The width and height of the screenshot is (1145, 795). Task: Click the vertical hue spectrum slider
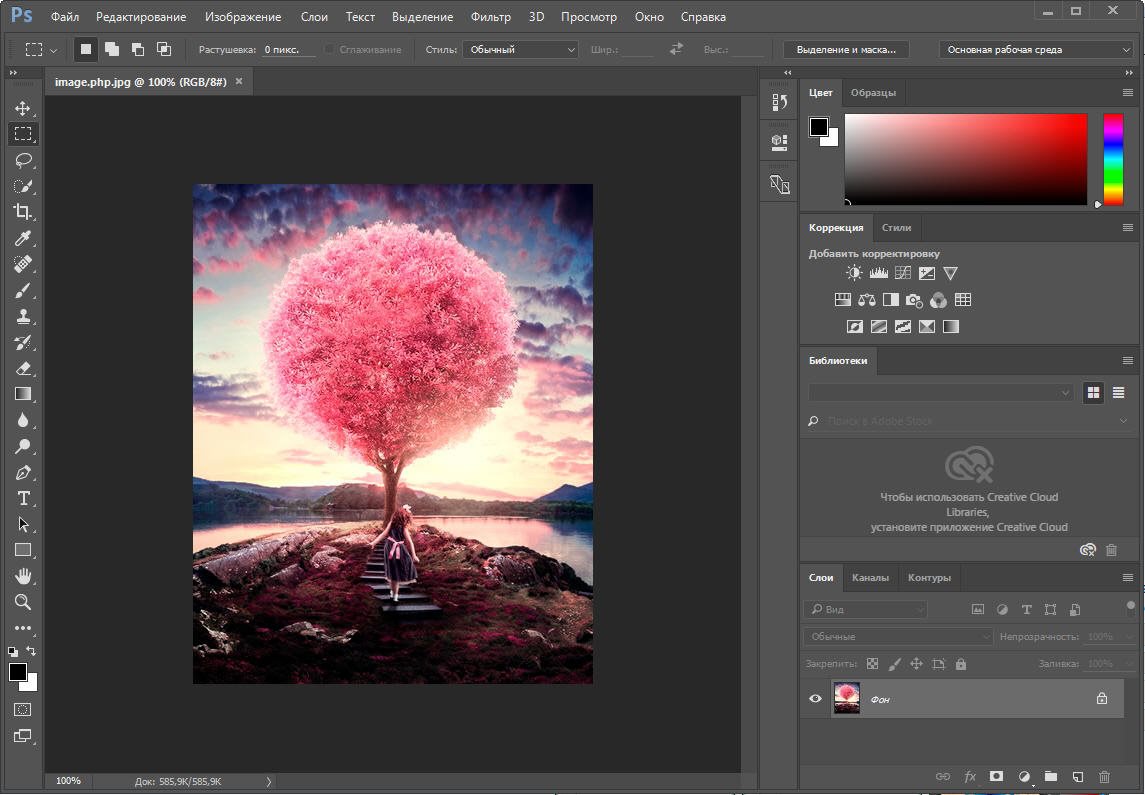pyautogui.click(x=1113, y=160)
